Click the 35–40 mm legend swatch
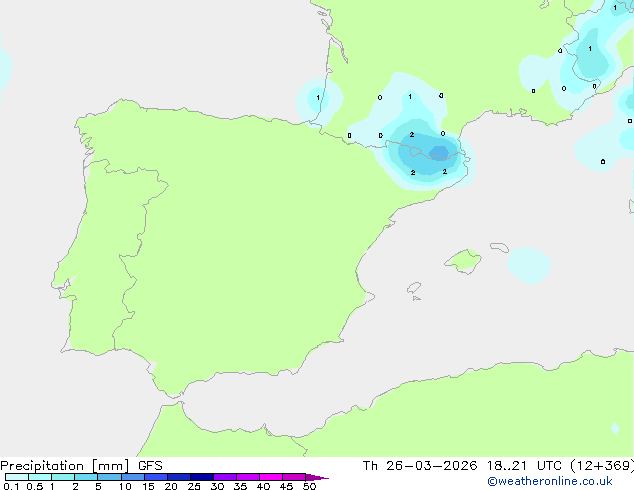Image resolution: width=634 pixels, height=490 pixels. click(x=248, y=477)
